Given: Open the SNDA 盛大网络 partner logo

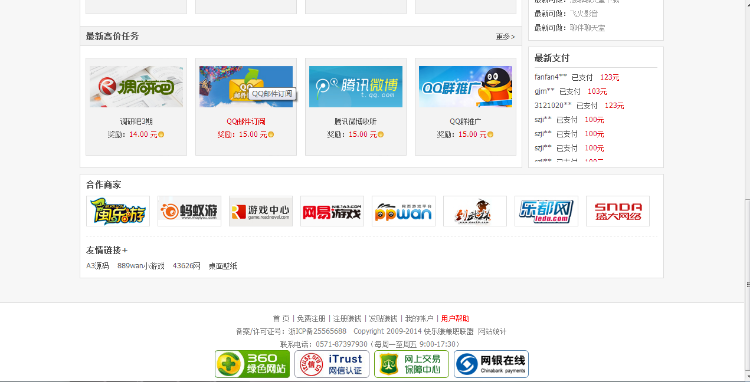Looking at the screenshot, I should click(618, 211).
